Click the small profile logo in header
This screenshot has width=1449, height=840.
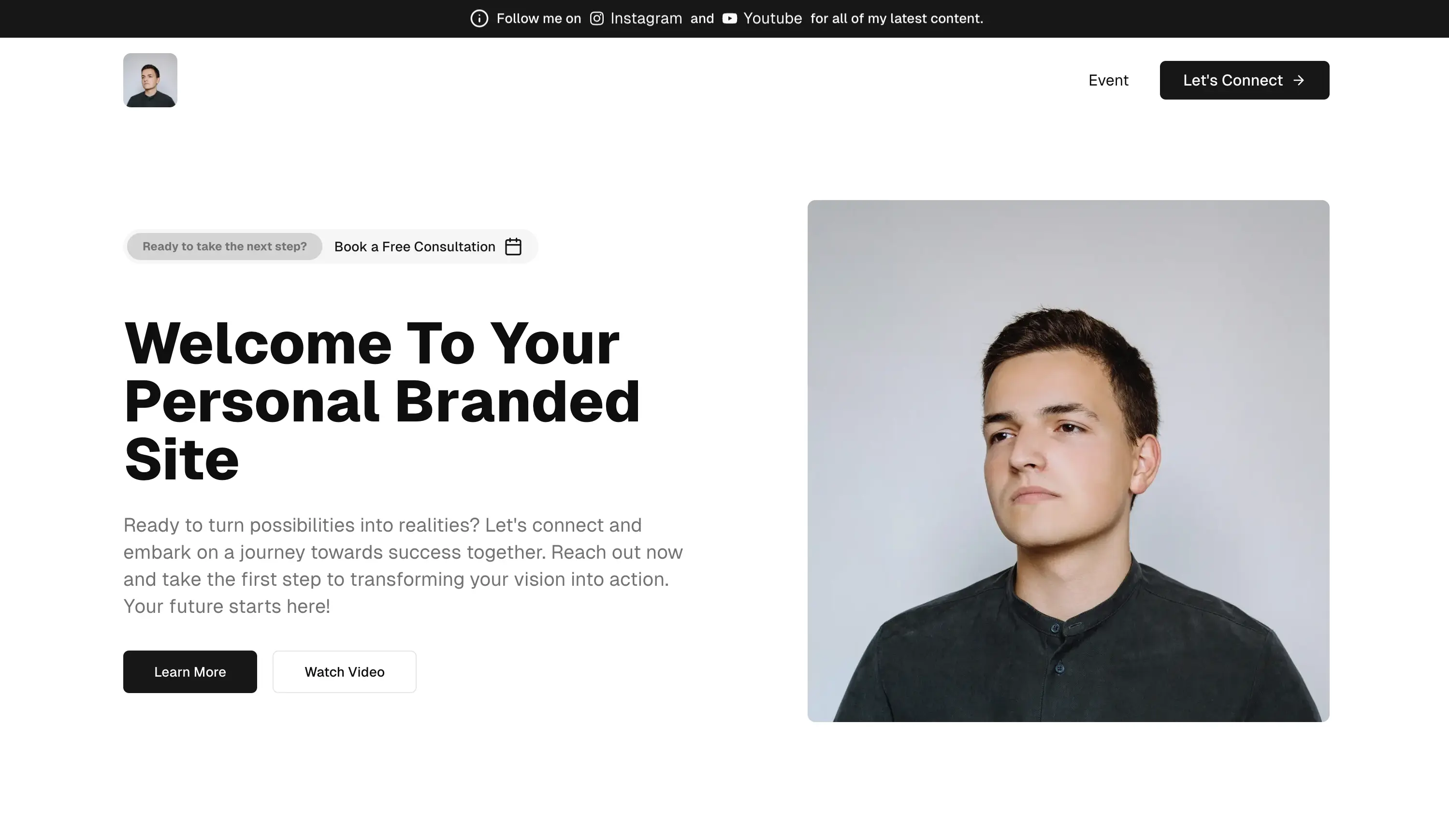tap(150, 80)
